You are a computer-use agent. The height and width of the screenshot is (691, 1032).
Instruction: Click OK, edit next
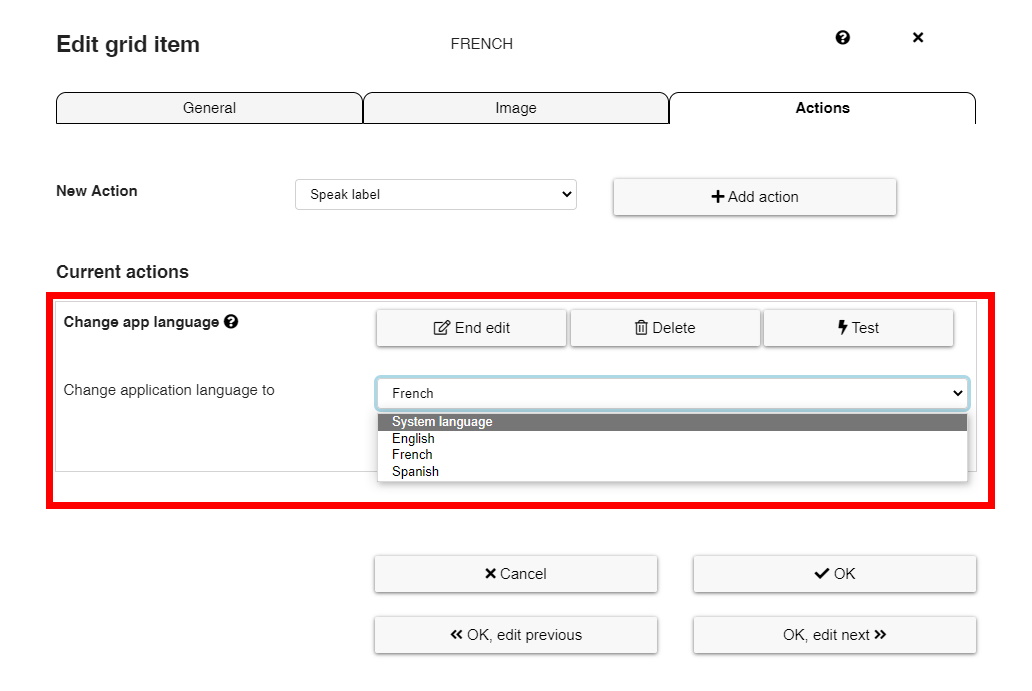835,635
